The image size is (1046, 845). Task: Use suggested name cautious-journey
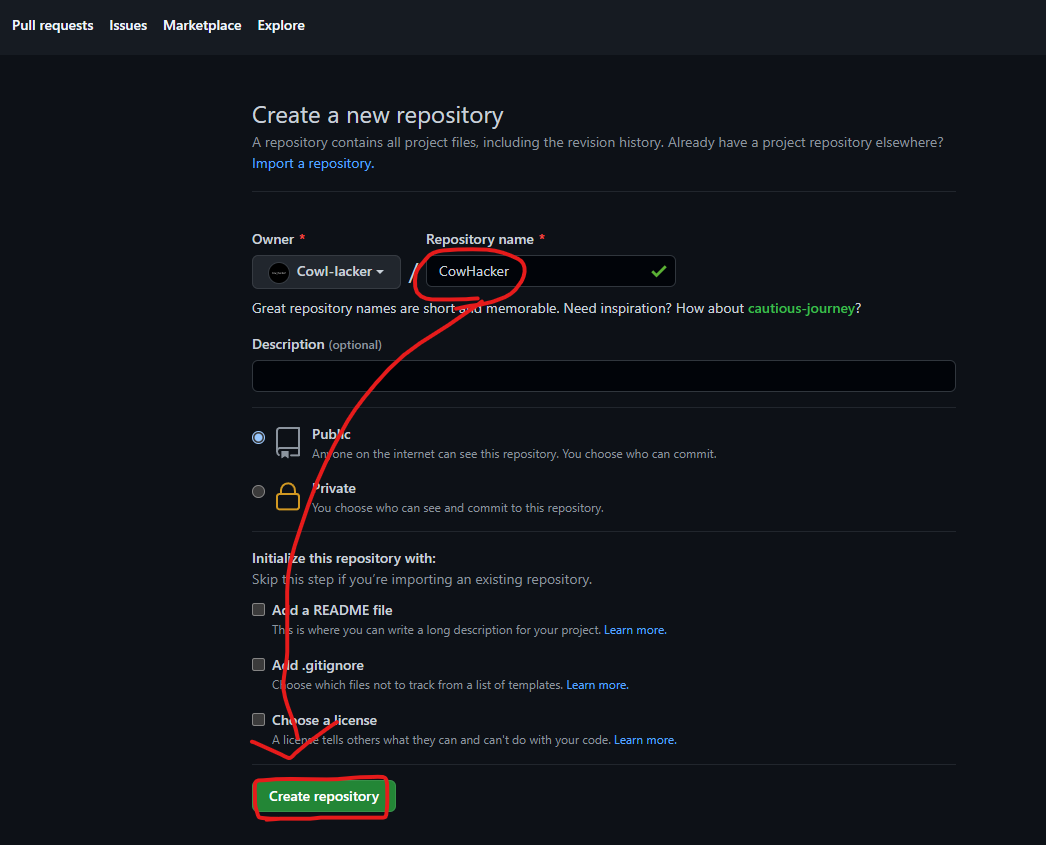(x=801, y=308)
